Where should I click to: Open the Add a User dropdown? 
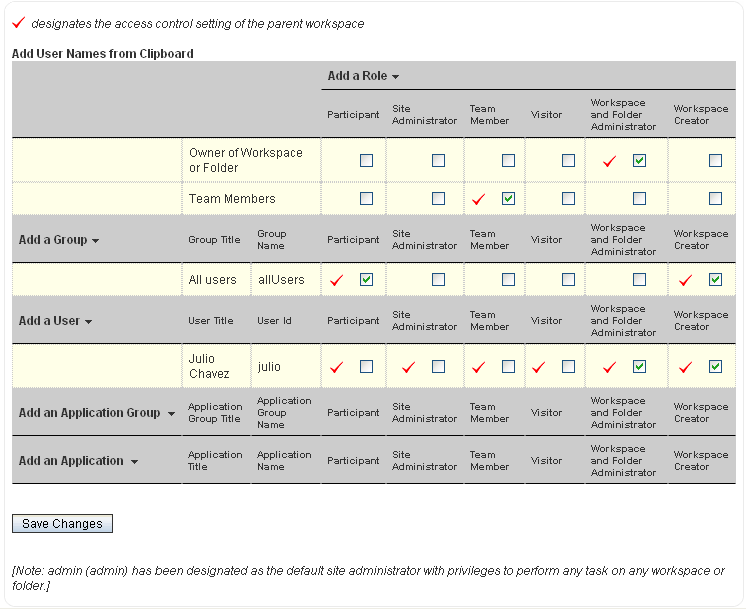pos(56,321)
